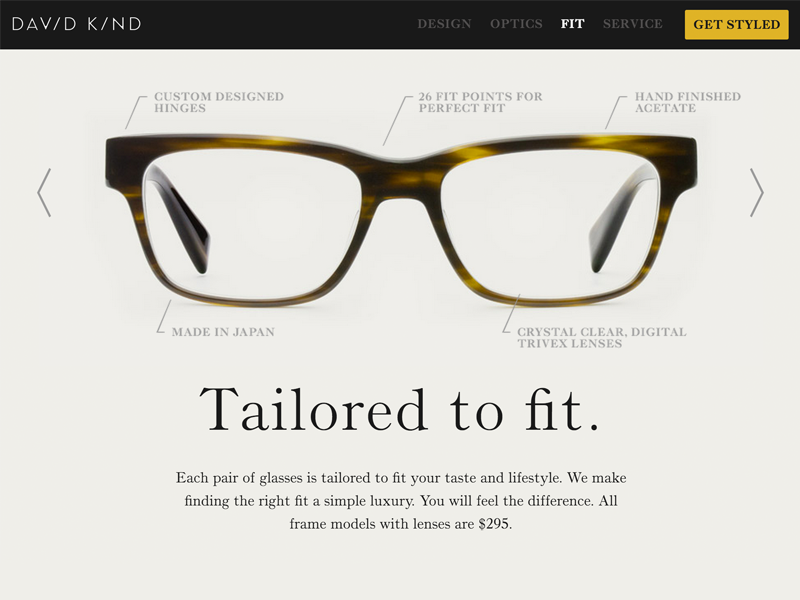Image resolution: width=800 pixels, height=600 pixels.
Task: Click the Get Styled button
Action: coord(736,24)
